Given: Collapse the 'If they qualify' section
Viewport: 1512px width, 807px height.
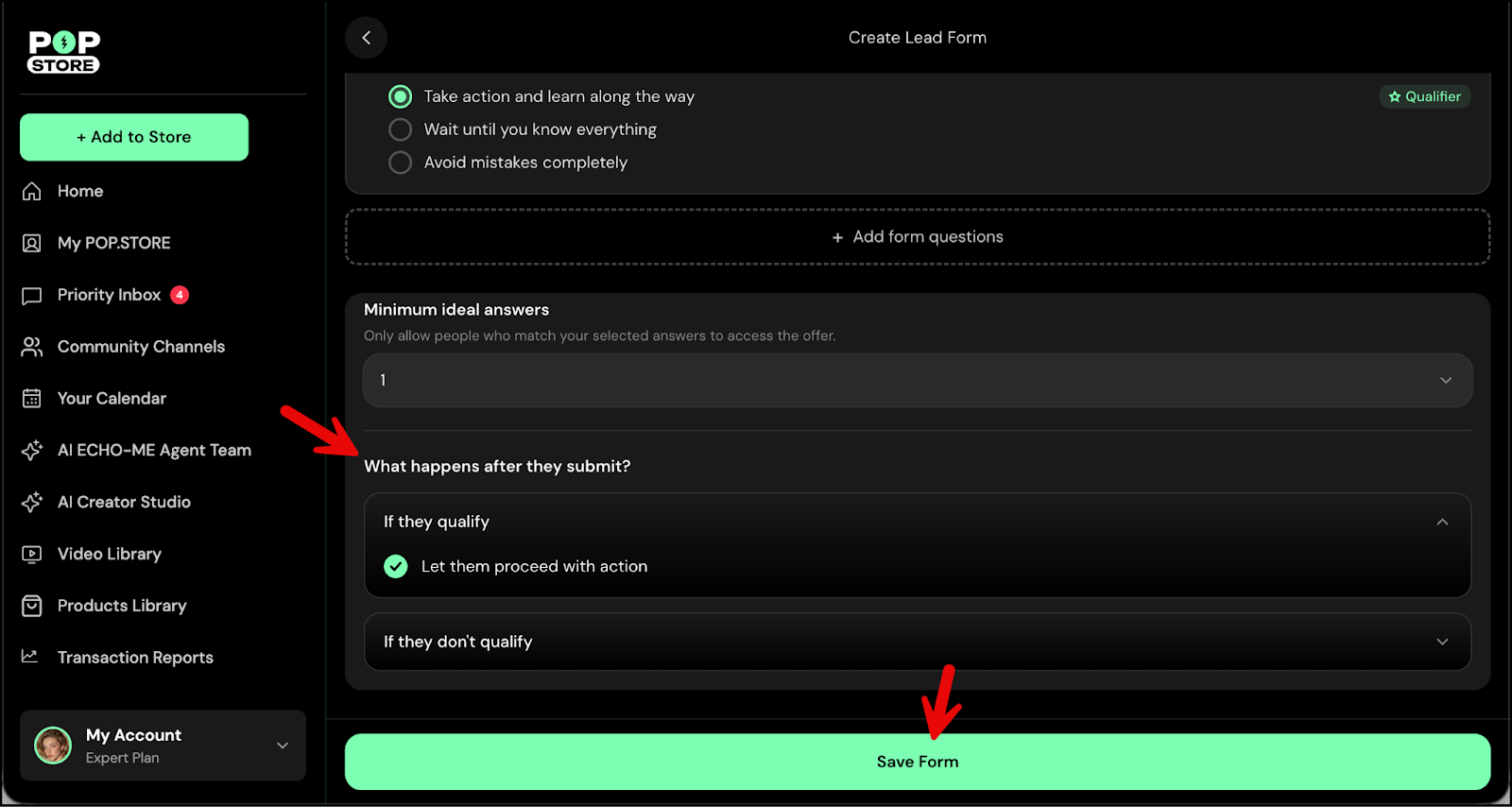Looking at the screenshot, I should point(1441,522).
